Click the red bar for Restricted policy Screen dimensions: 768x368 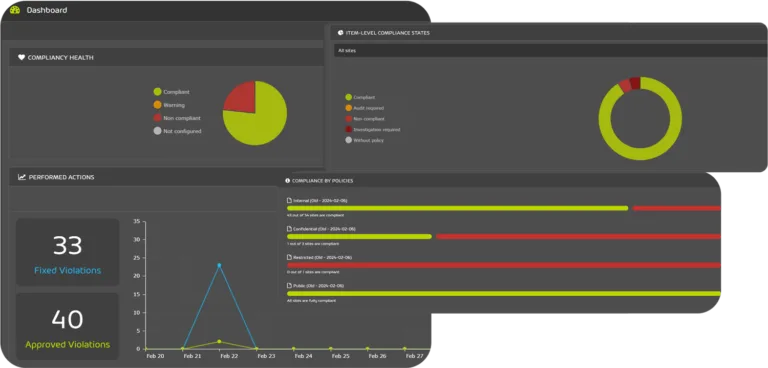(504, 265)
